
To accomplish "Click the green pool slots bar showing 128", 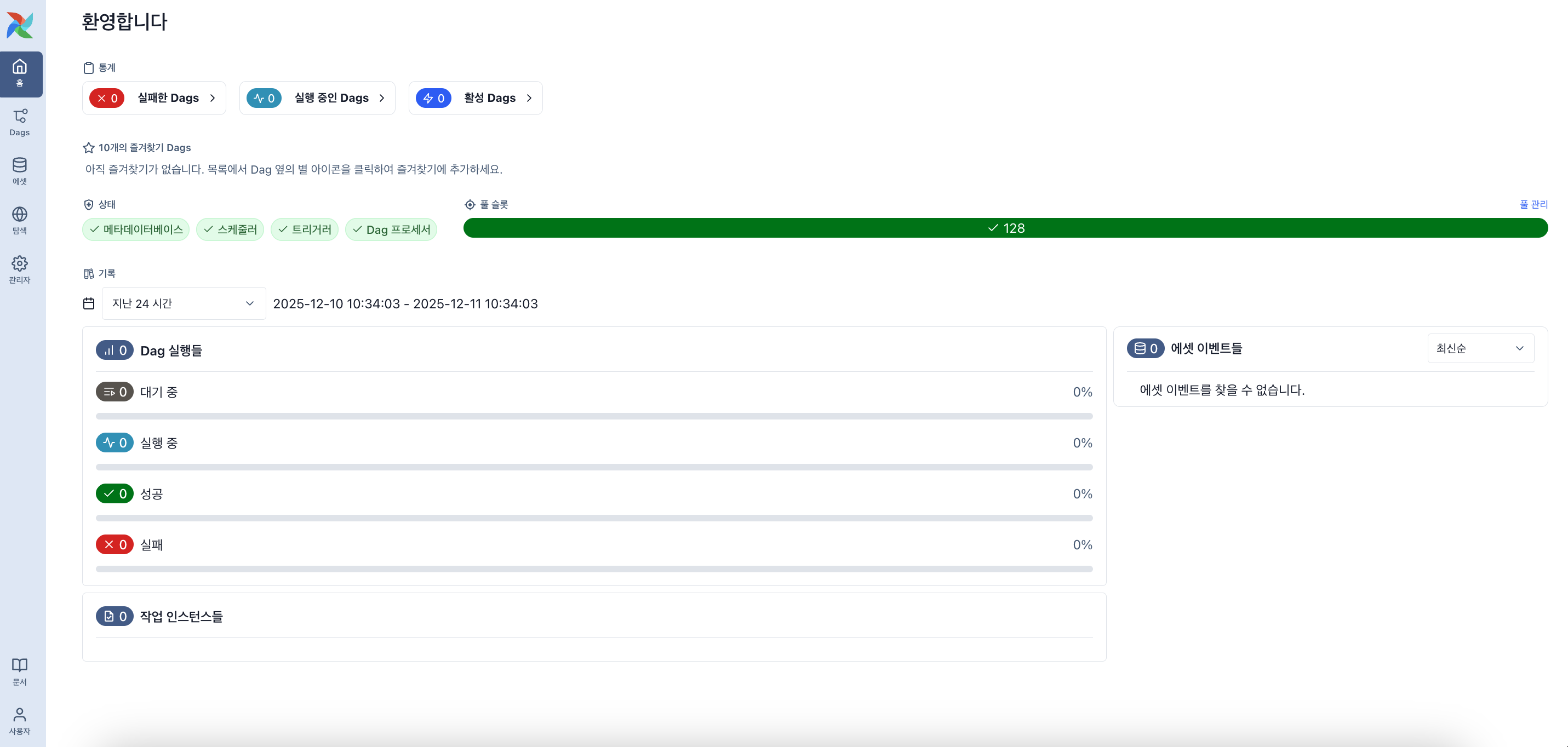I will [1005, 228].
